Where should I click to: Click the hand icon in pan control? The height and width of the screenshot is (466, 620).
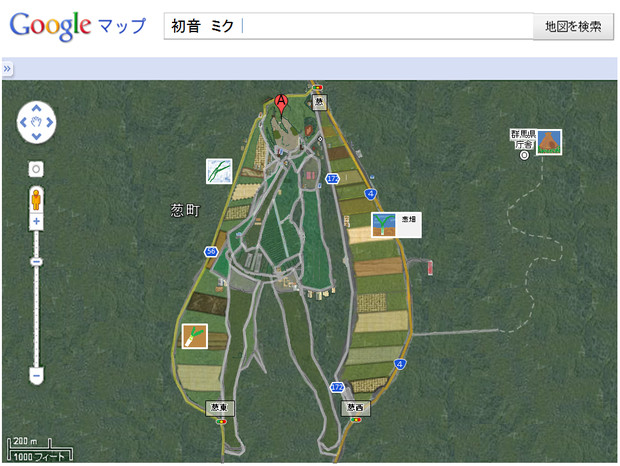(36, 122)
